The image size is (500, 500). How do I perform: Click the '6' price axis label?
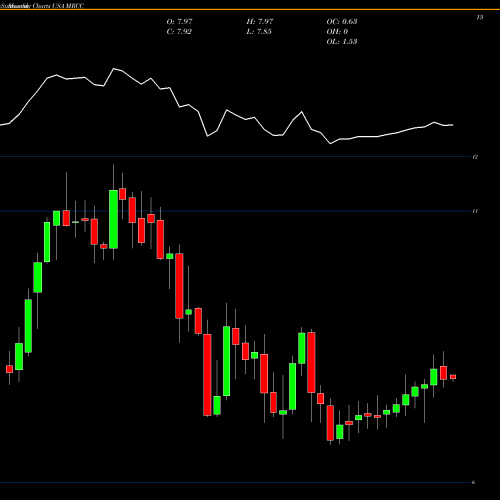click(473, 482)
